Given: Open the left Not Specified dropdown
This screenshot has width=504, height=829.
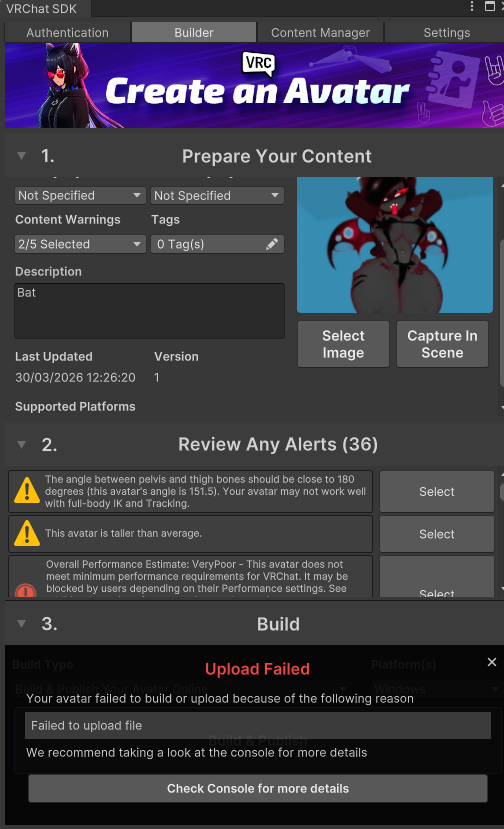Looking at the screenshot, I should tap(80, 196).
